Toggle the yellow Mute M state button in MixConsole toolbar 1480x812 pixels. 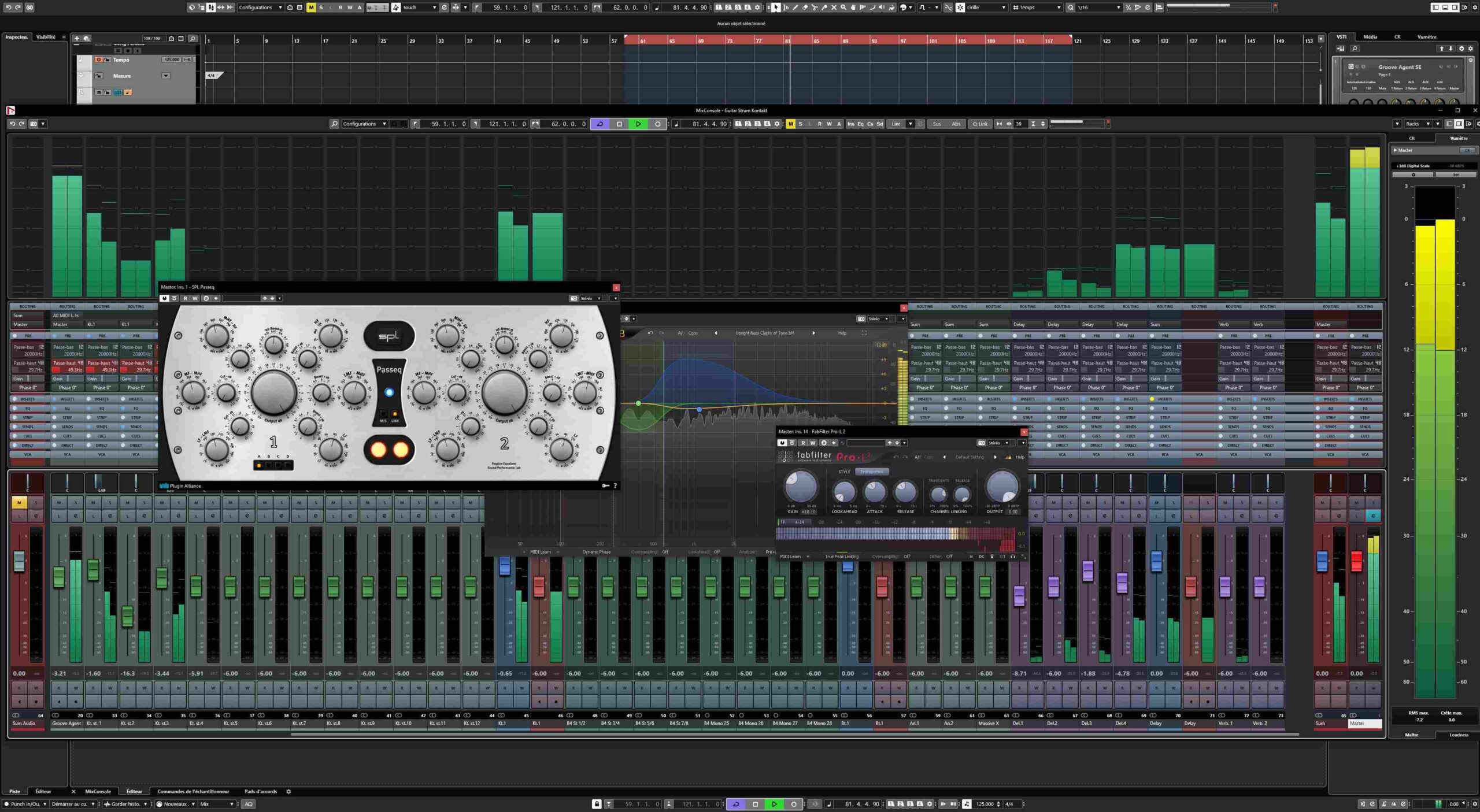[790, 124]
